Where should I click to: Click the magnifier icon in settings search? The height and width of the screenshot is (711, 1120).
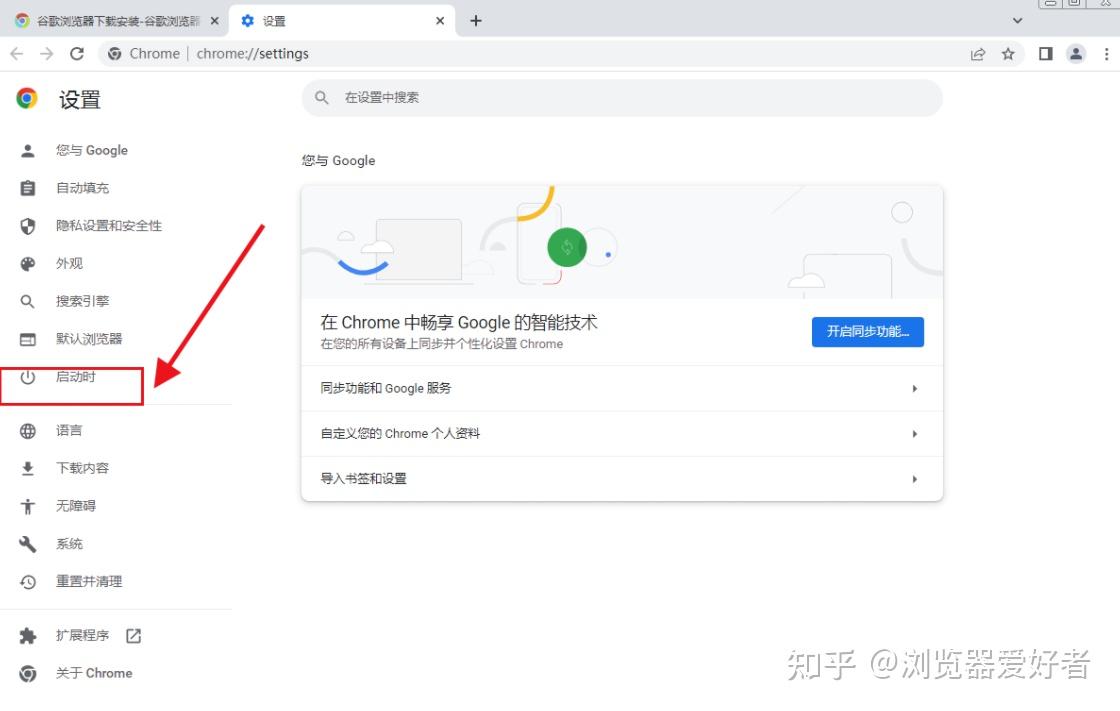[321, 98]
